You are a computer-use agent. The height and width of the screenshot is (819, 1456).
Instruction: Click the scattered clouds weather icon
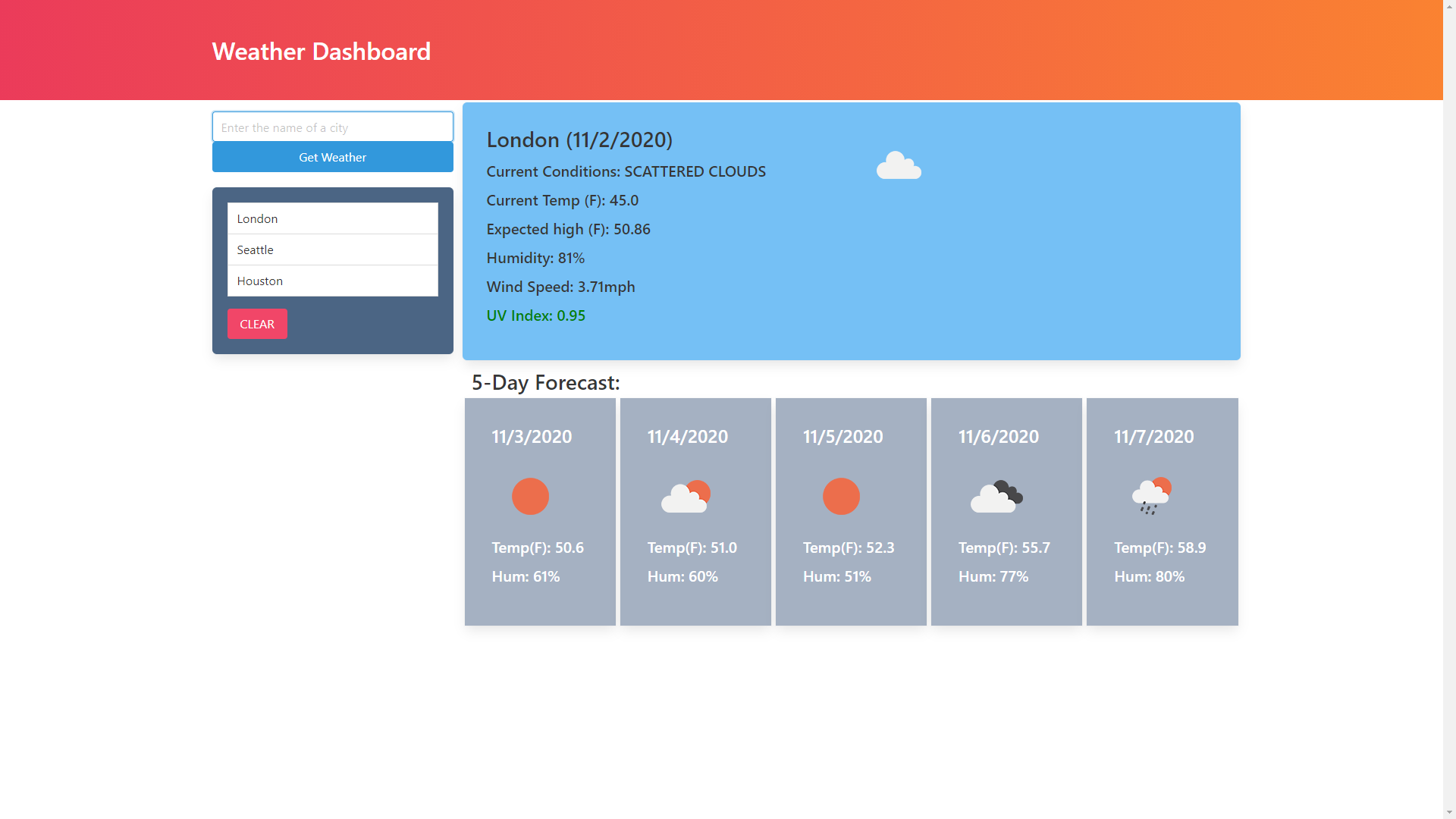click(898, 165)
